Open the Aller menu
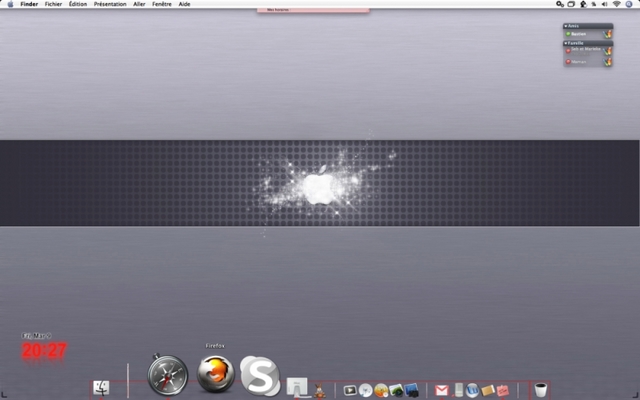Image resolution: width=640 pixels, height=400 pixels. [x=139, y=4]
